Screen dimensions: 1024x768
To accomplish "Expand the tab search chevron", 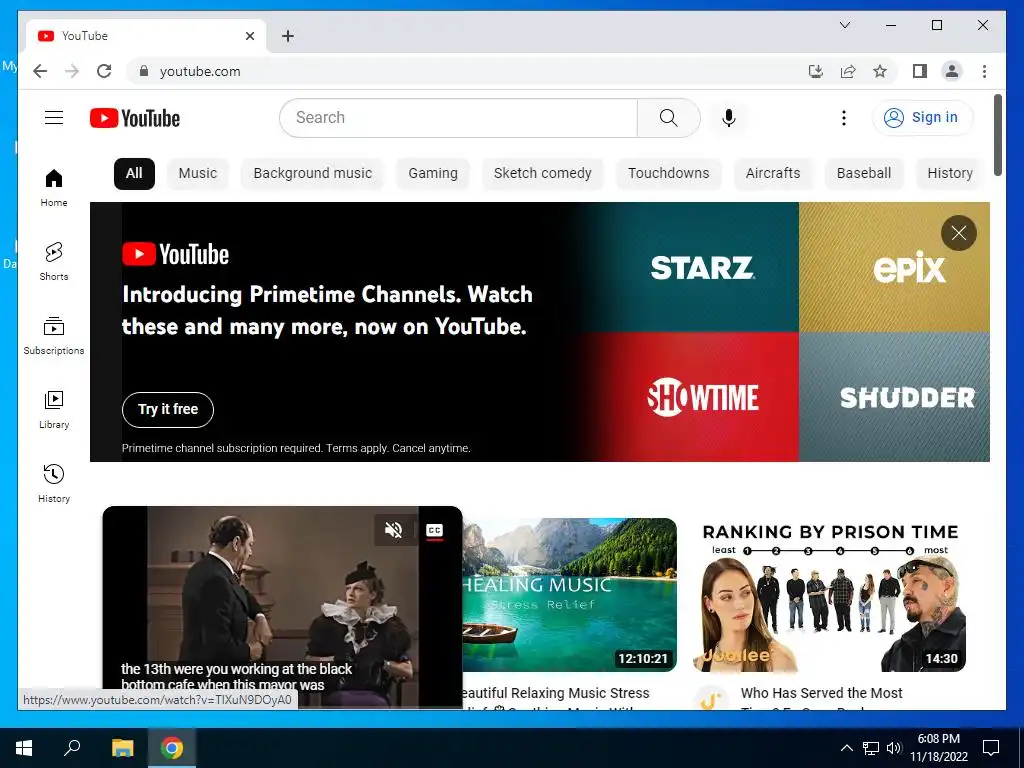I will pos(844,25).
